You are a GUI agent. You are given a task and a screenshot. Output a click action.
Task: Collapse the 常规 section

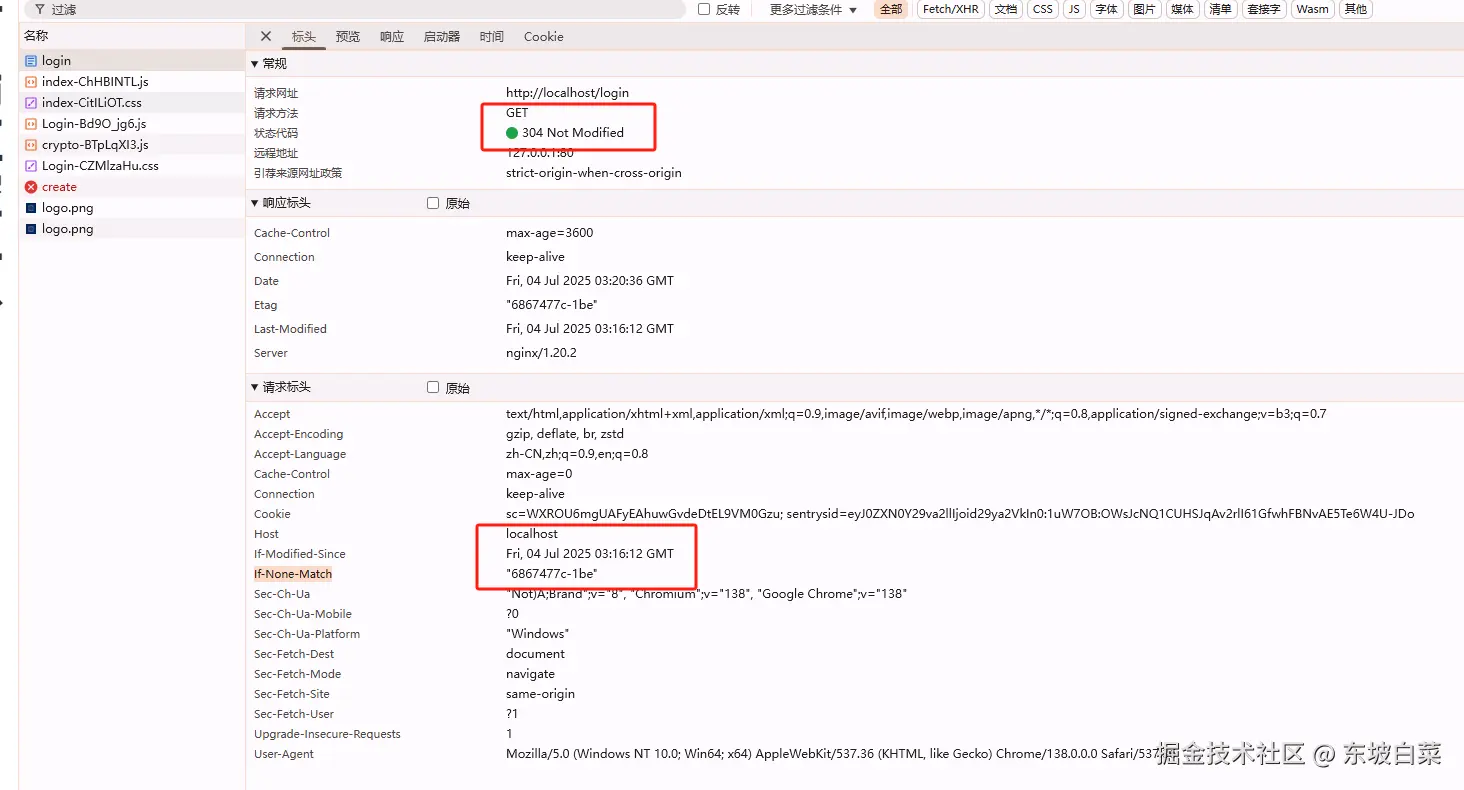pos(255,64)
